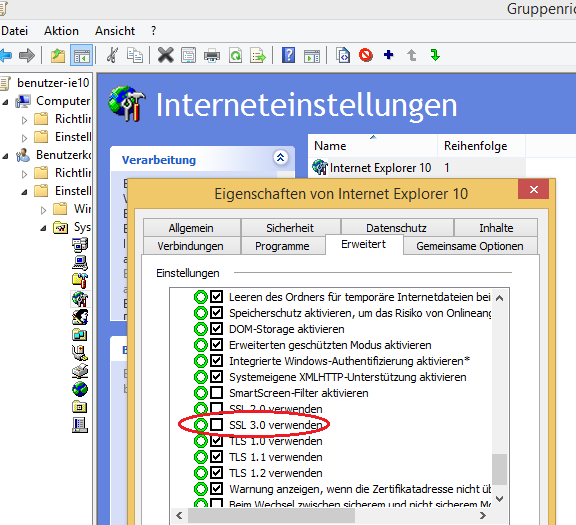
Task: Click the red Delete X toolbar icon
Action: [166, 55]
